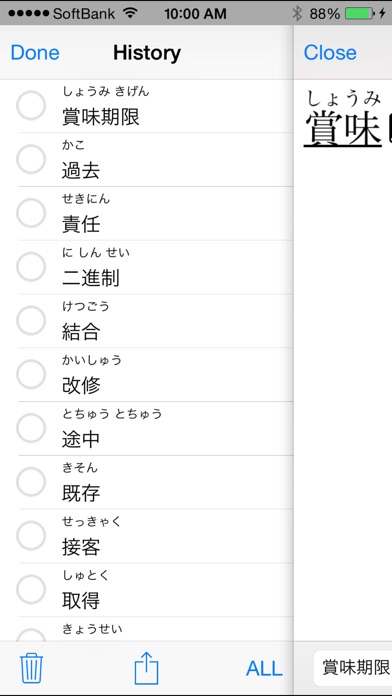Tap the trash delete icon

(31, 668)
